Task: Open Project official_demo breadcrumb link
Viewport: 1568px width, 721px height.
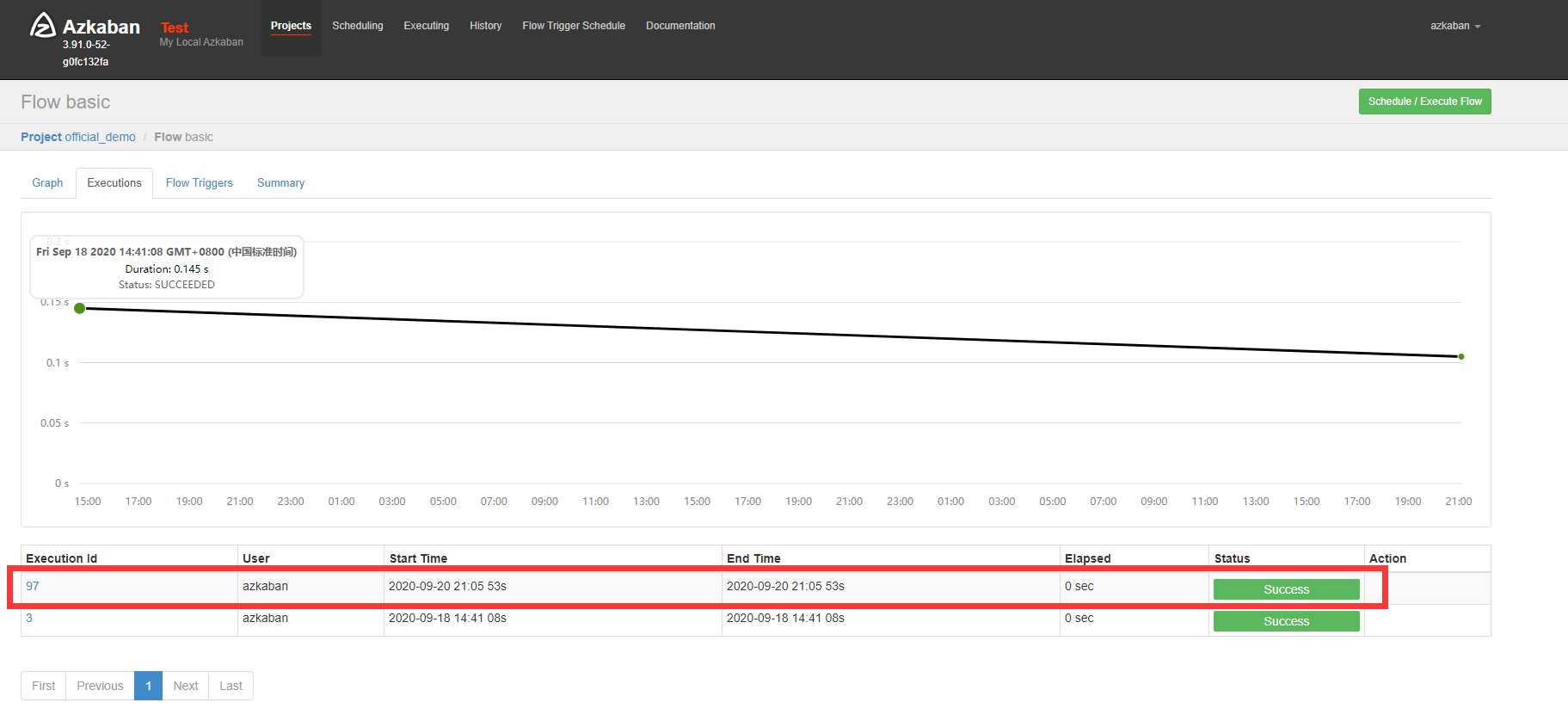Action: pos(78,137)
